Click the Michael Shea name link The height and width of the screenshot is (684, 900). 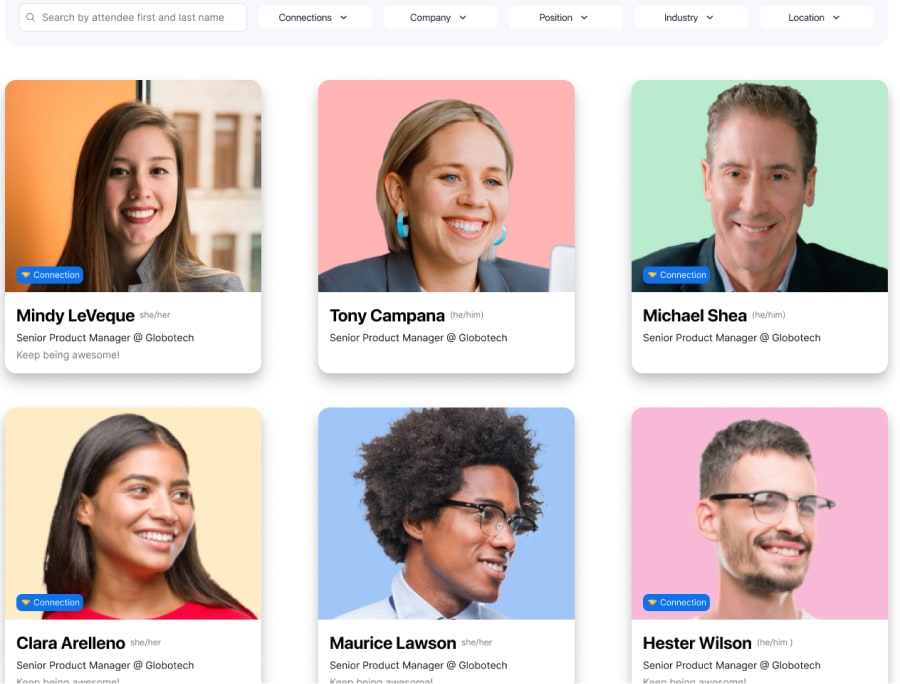(695, 316)
